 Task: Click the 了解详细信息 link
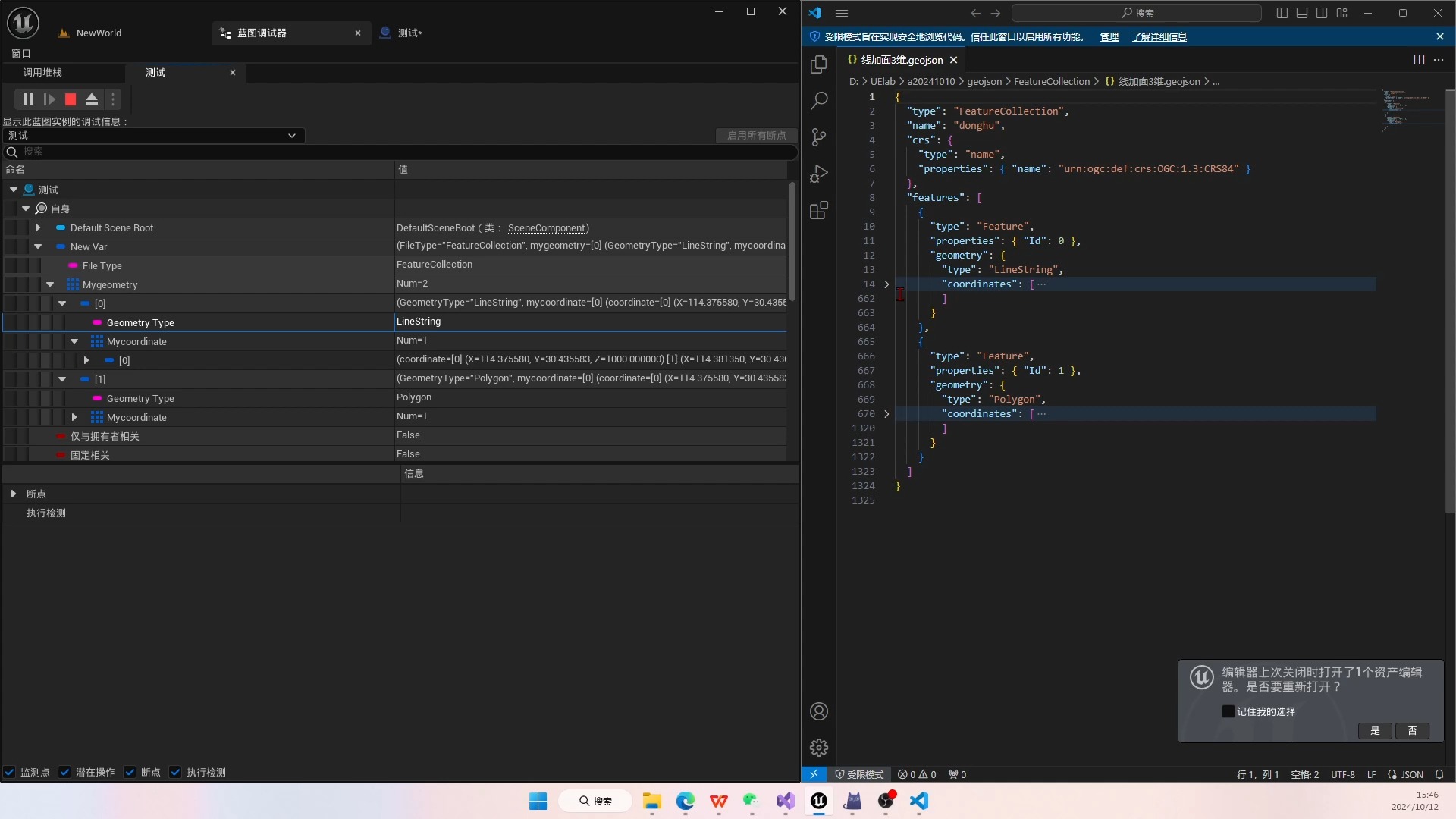click(x=1159, y=36)
